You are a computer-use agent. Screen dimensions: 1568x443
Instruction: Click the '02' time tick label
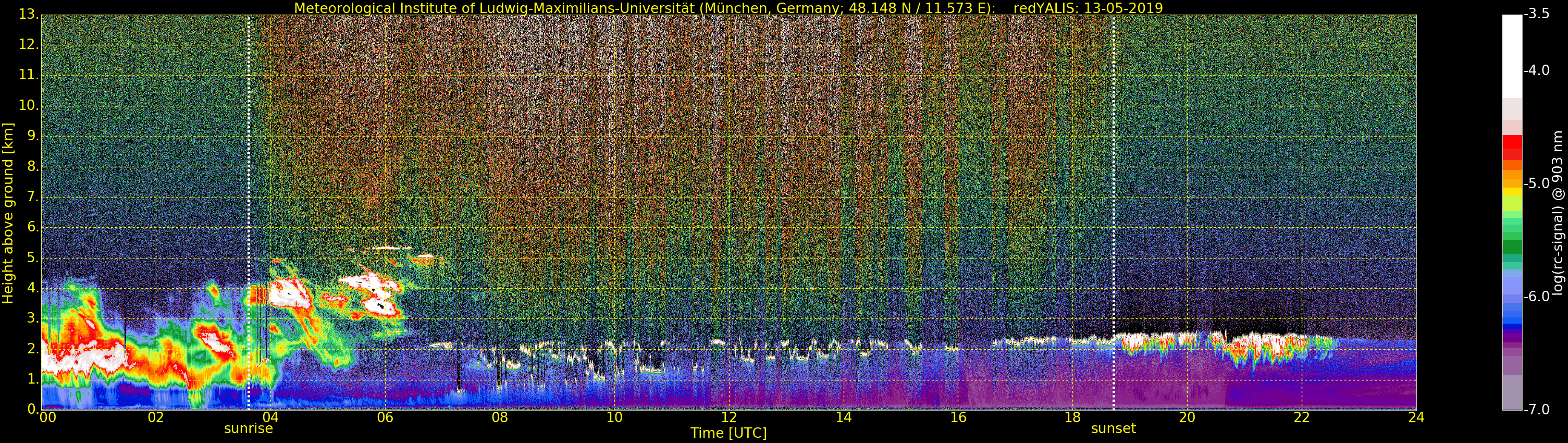coord(156,417)
